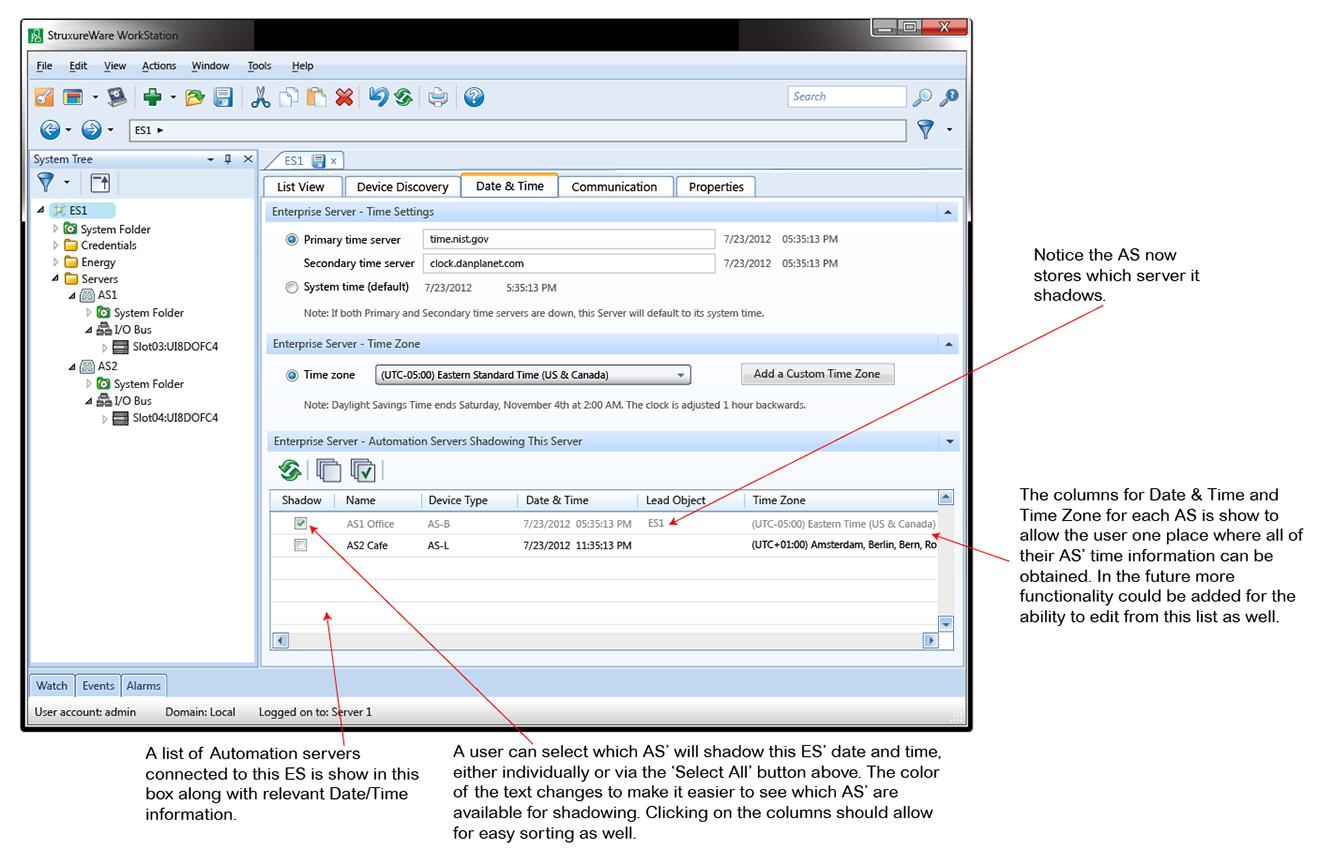
Task: Click the floppy disk Save icon in the toolbar
Action: [223, 97]
